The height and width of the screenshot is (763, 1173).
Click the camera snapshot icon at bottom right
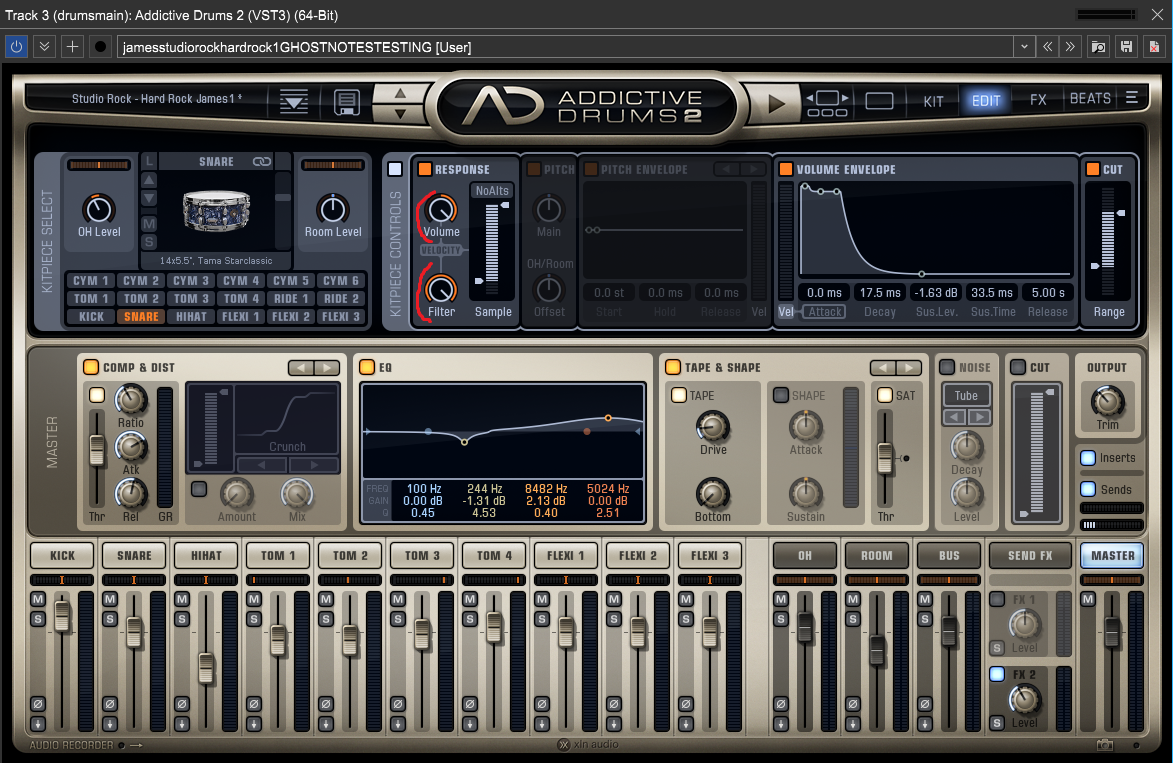pyautogui.click(x=1104, y=745)
